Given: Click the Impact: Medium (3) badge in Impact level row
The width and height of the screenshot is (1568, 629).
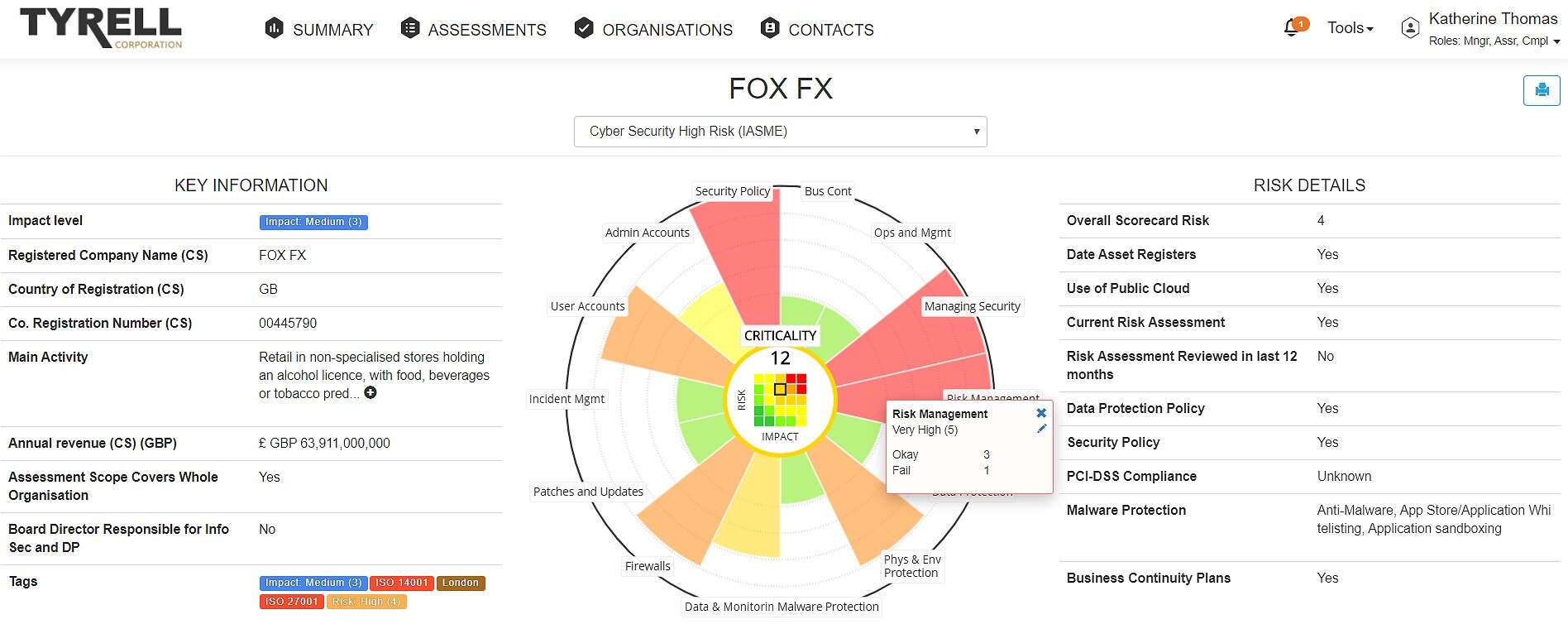Looking at the screenshot, I should tap(313, 222).
